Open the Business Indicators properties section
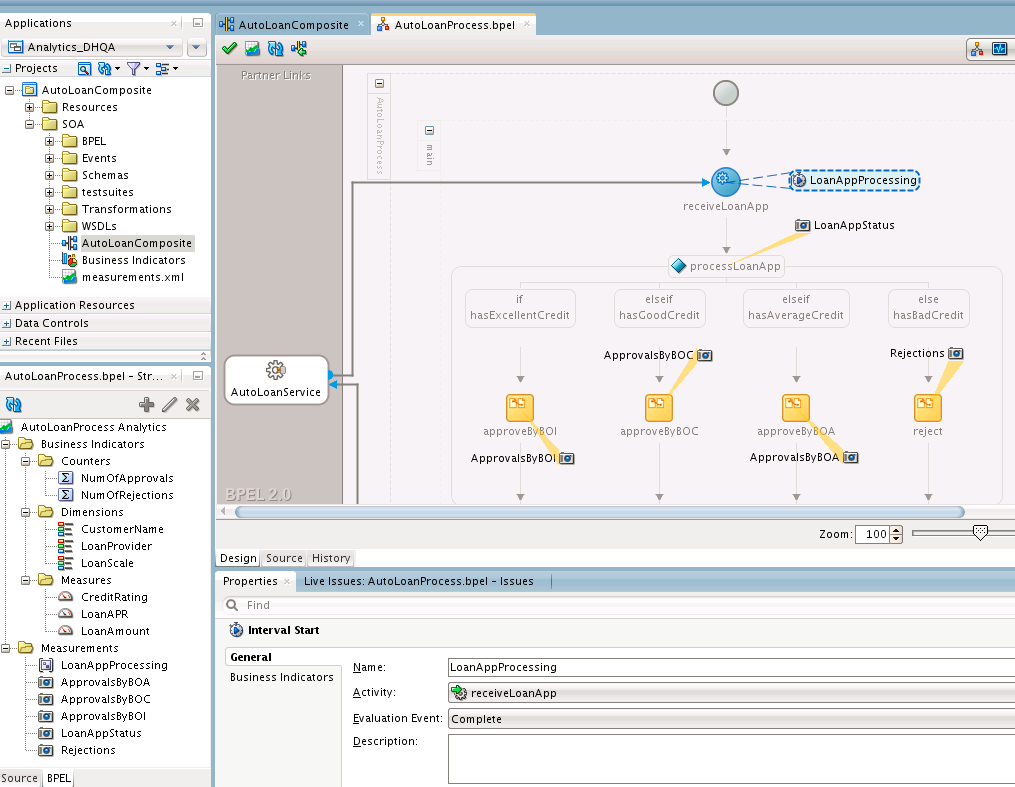The width and height of the screenshot is (1015, 787). [281, 677]
